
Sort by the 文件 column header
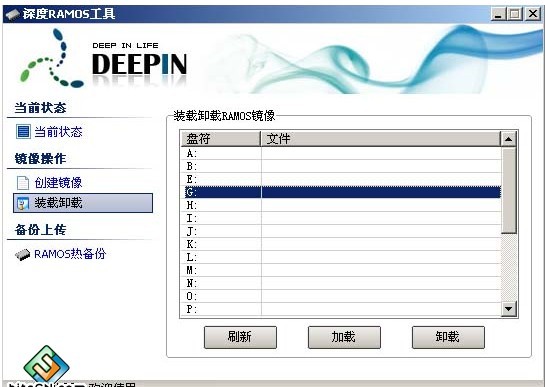point(381,139)
